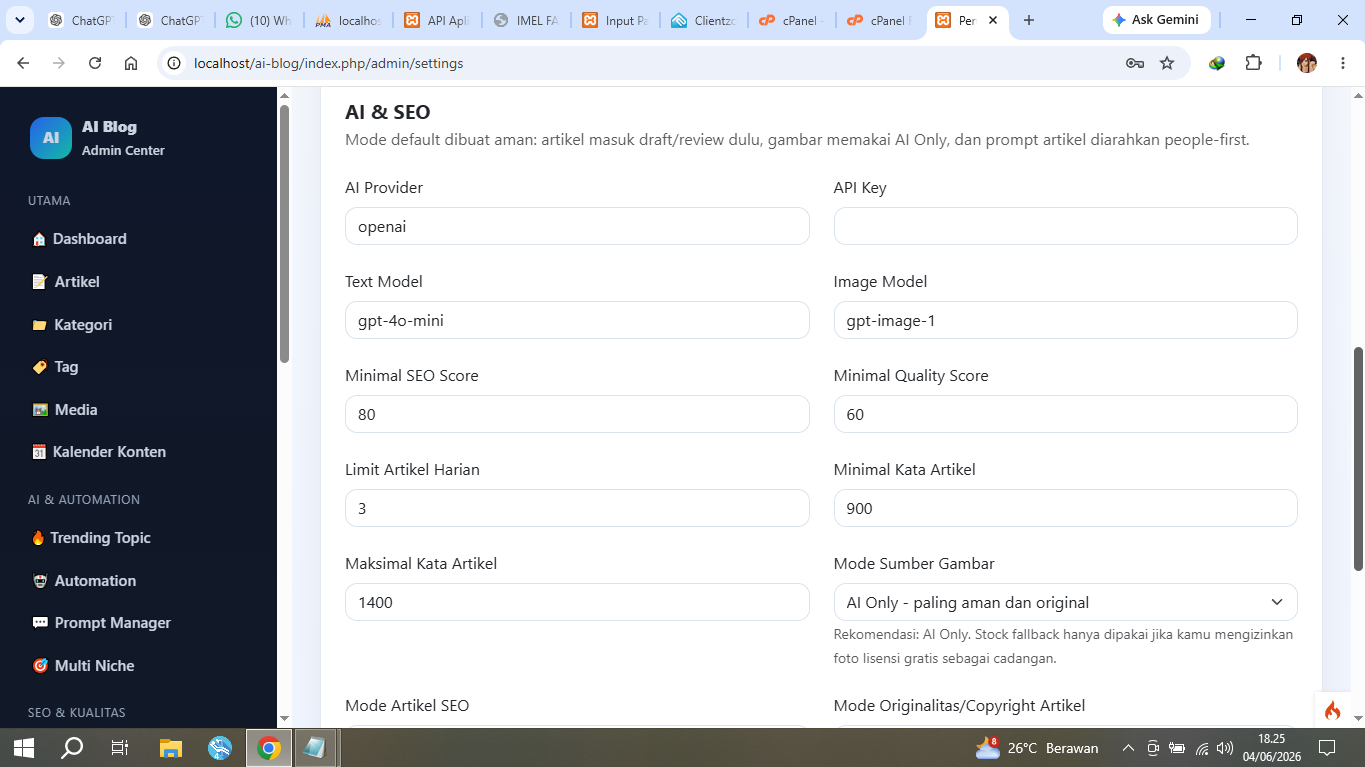Viewport: 1365px width, 767px height.
Task: Click the AI Provider input field
Action: pos(577,226)
